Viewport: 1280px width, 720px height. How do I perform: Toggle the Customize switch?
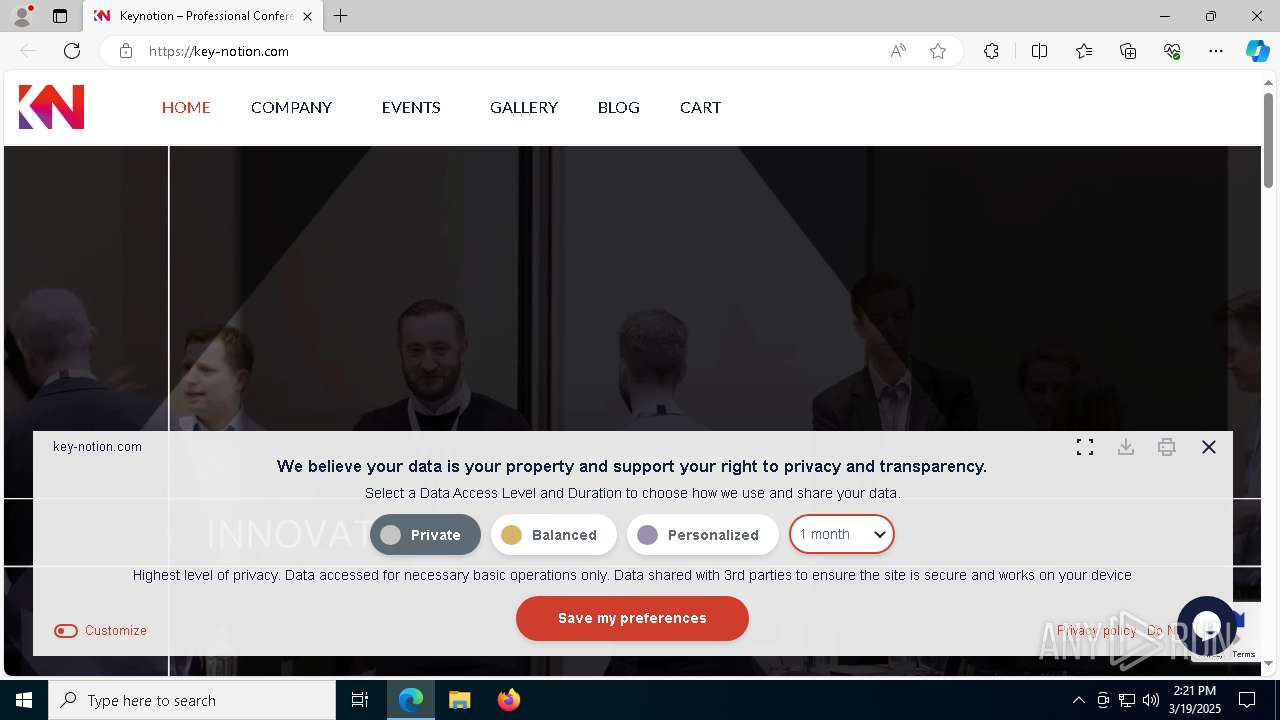pyautogui.click(x=66, y=631)
